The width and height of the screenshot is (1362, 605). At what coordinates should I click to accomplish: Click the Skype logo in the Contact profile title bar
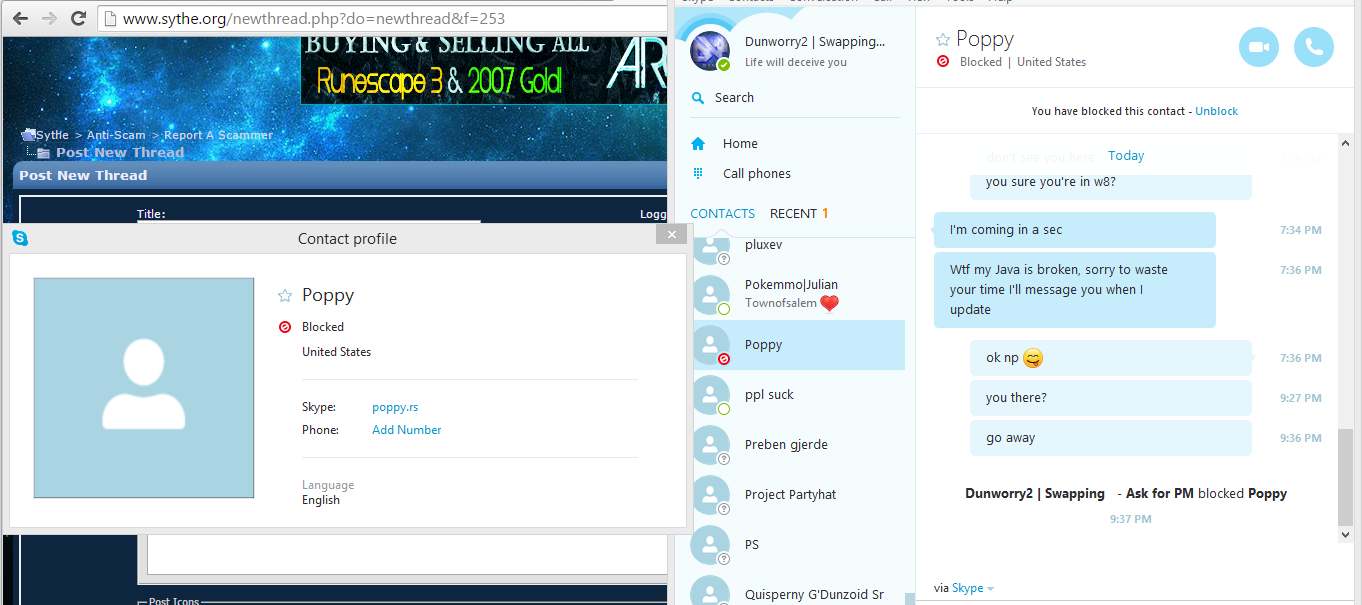coord(20,238)
